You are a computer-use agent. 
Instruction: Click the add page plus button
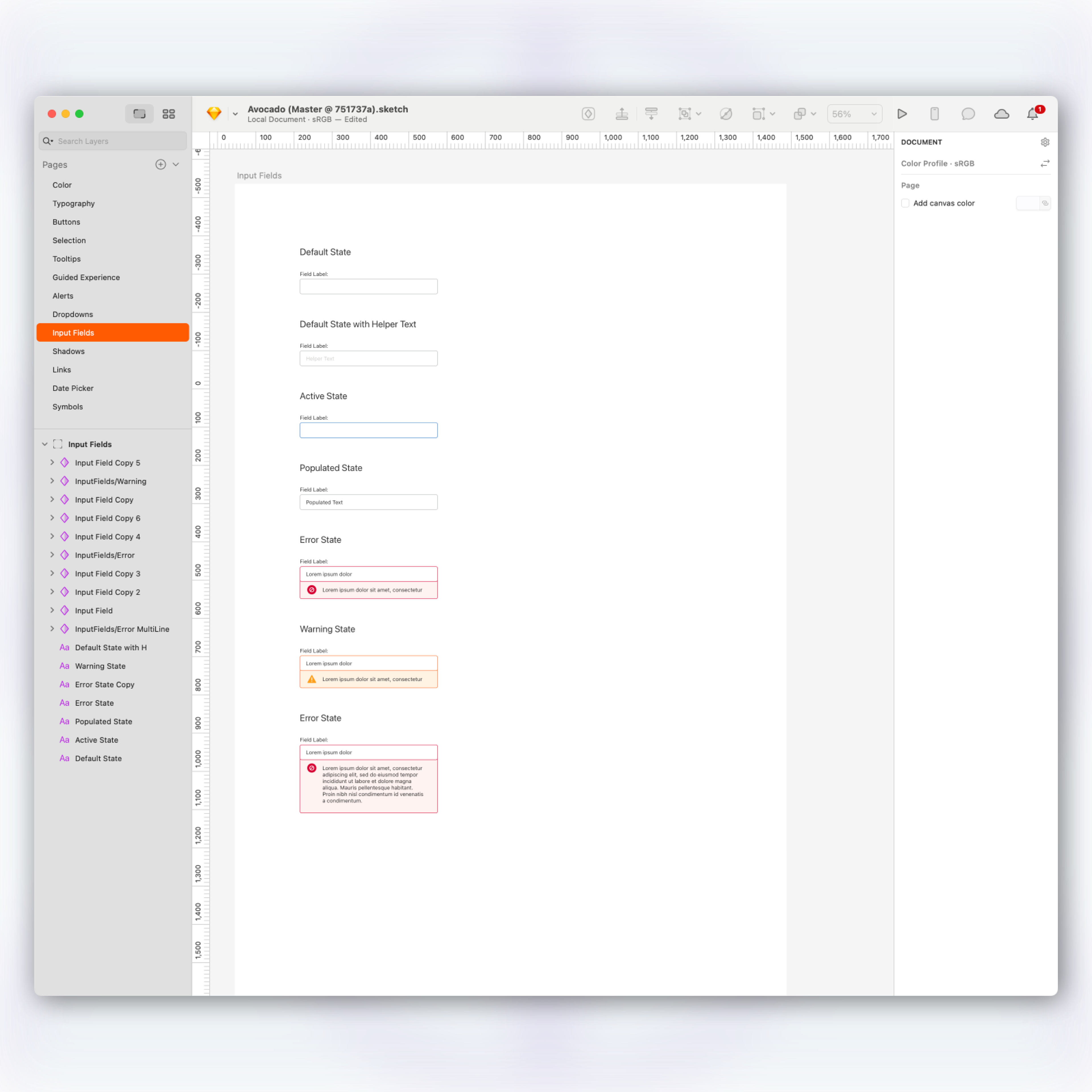click(160, 164)
